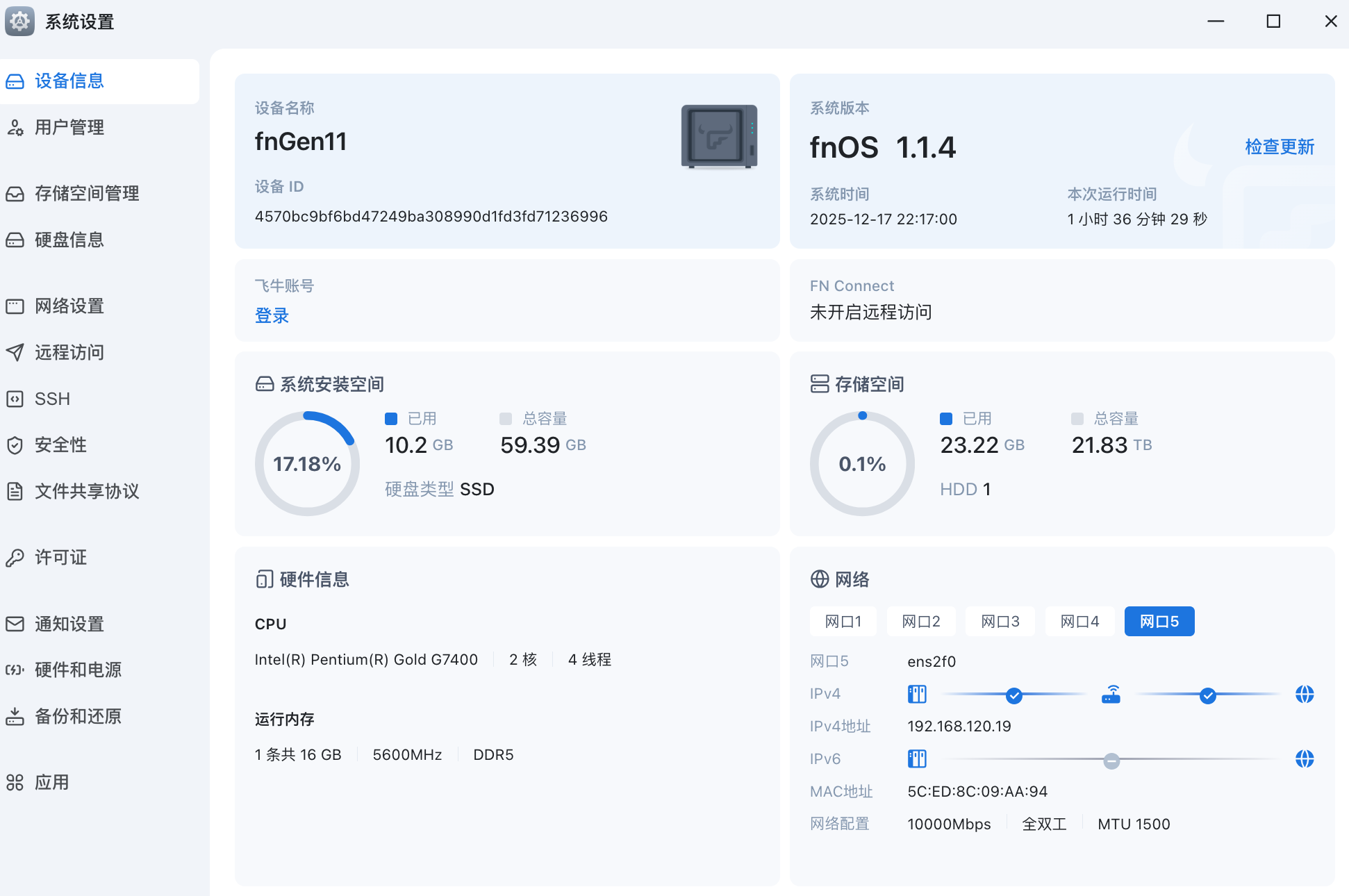The width and height of the screenshot is (1349, 896).
Task: Open 存储空间管理 in the sidebar
Action: point(87,193)
